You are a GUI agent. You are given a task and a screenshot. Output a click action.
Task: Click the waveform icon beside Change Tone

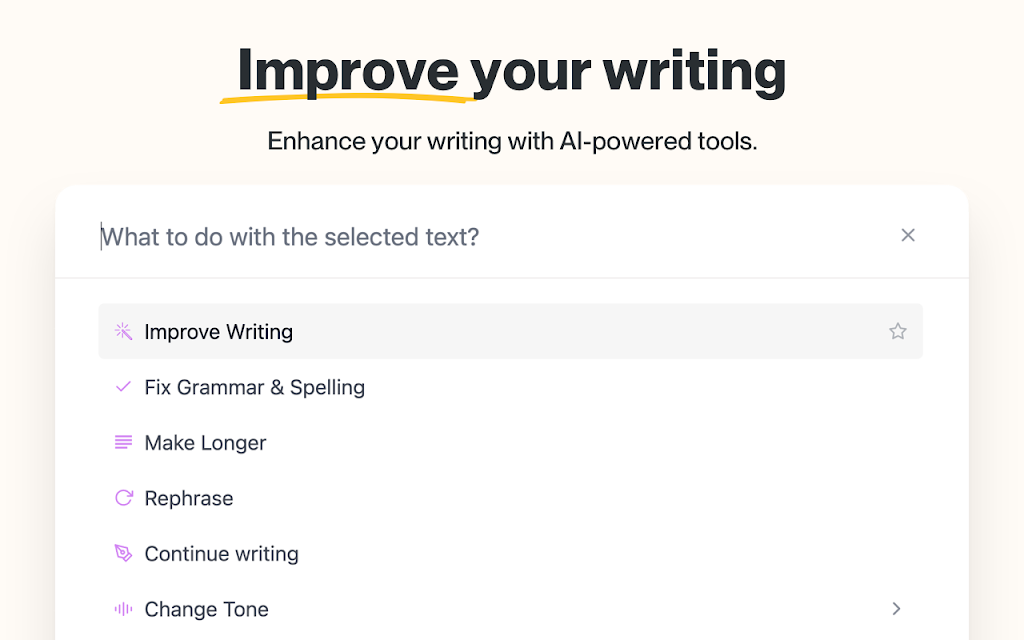point(123,609)
